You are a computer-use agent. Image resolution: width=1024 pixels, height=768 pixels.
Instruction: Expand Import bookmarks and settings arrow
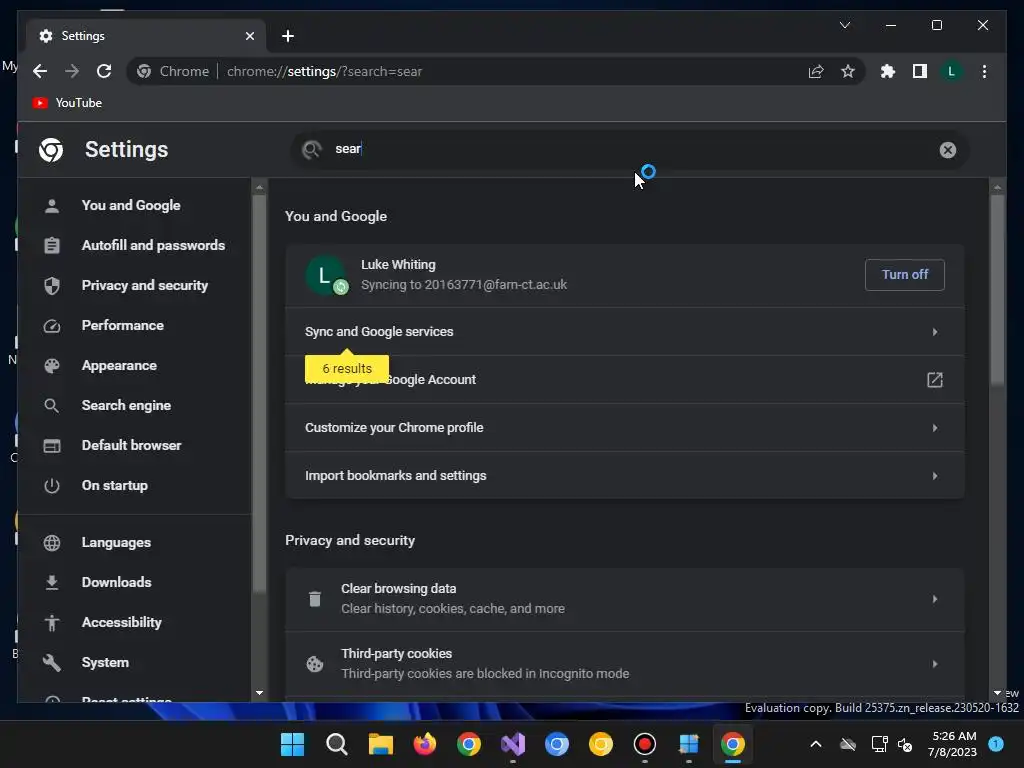click(x=935, y=476)
